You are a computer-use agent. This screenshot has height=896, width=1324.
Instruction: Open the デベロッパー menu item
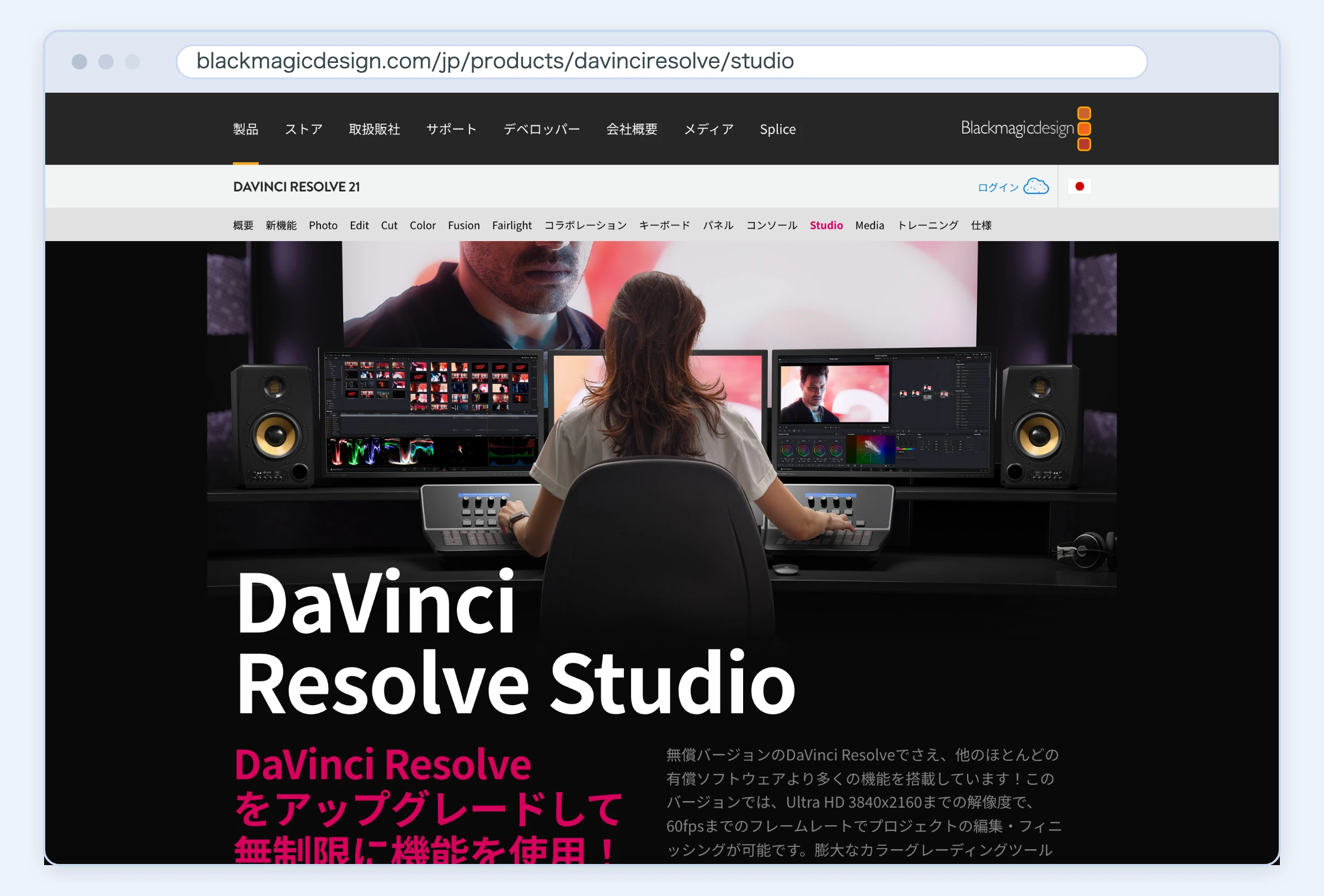pos(541,129)
